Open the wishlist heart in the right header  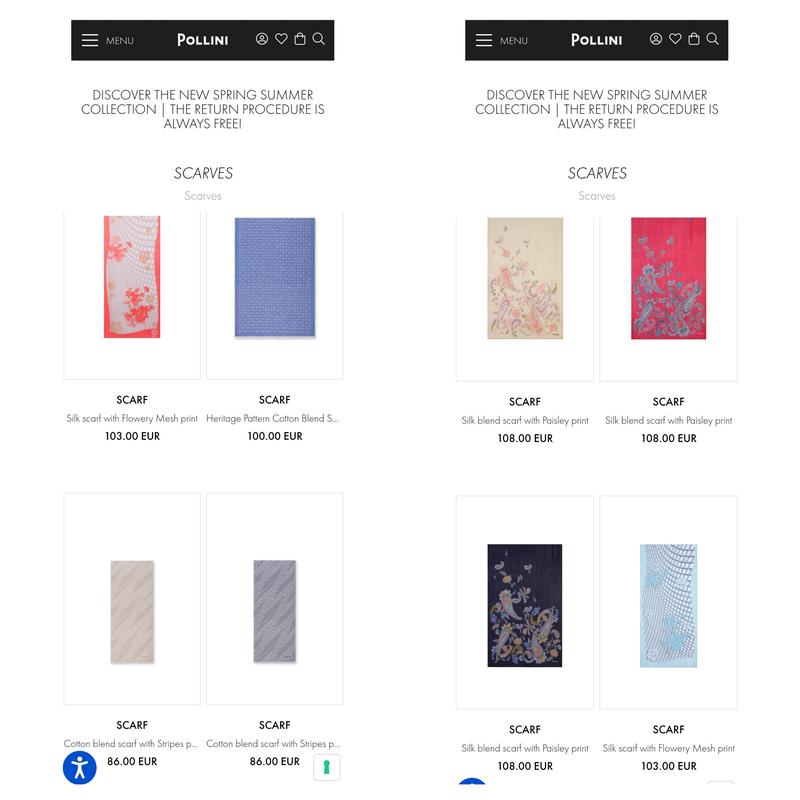click(675, 39)
